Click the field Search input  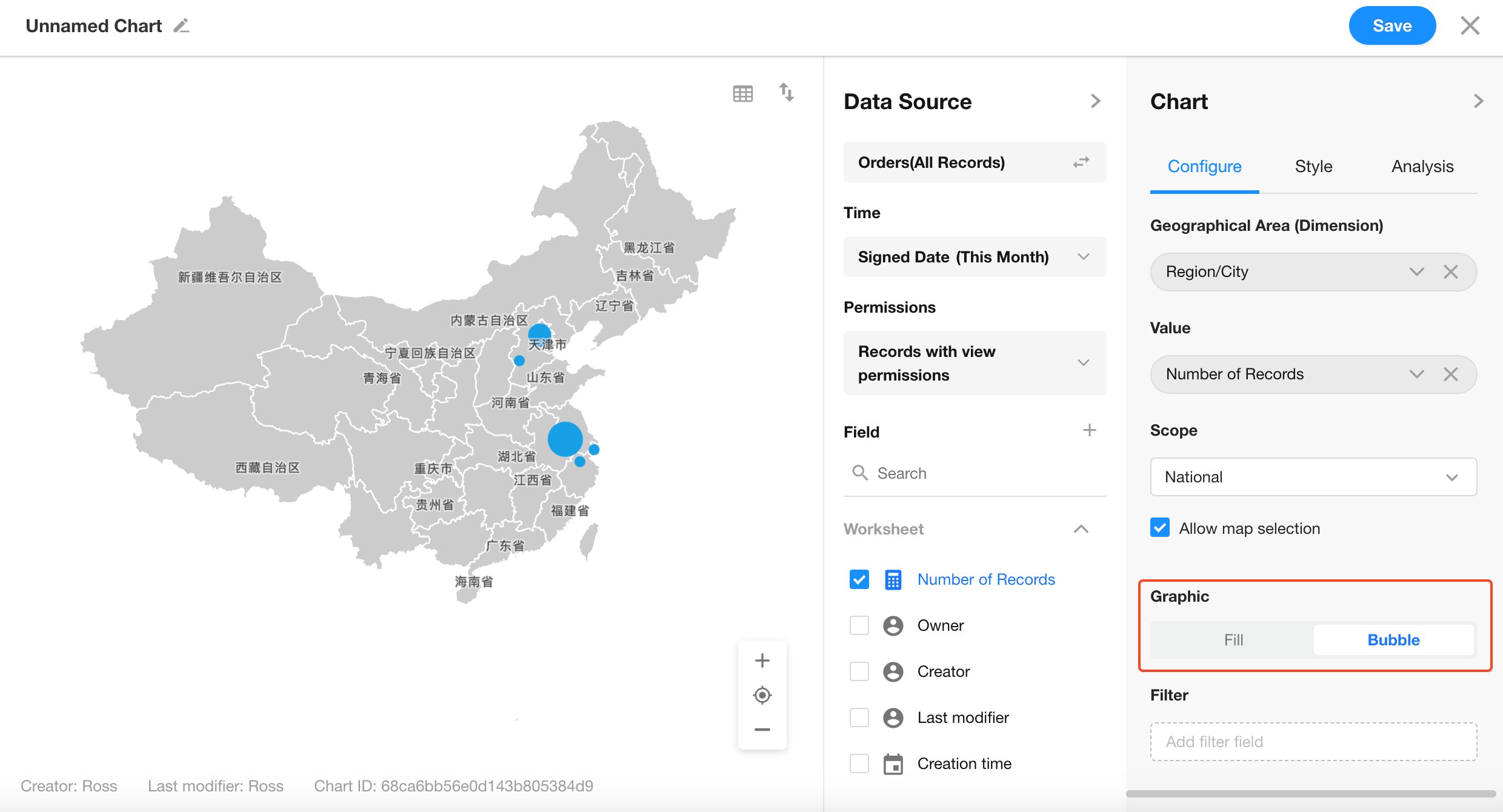[982, 473]
